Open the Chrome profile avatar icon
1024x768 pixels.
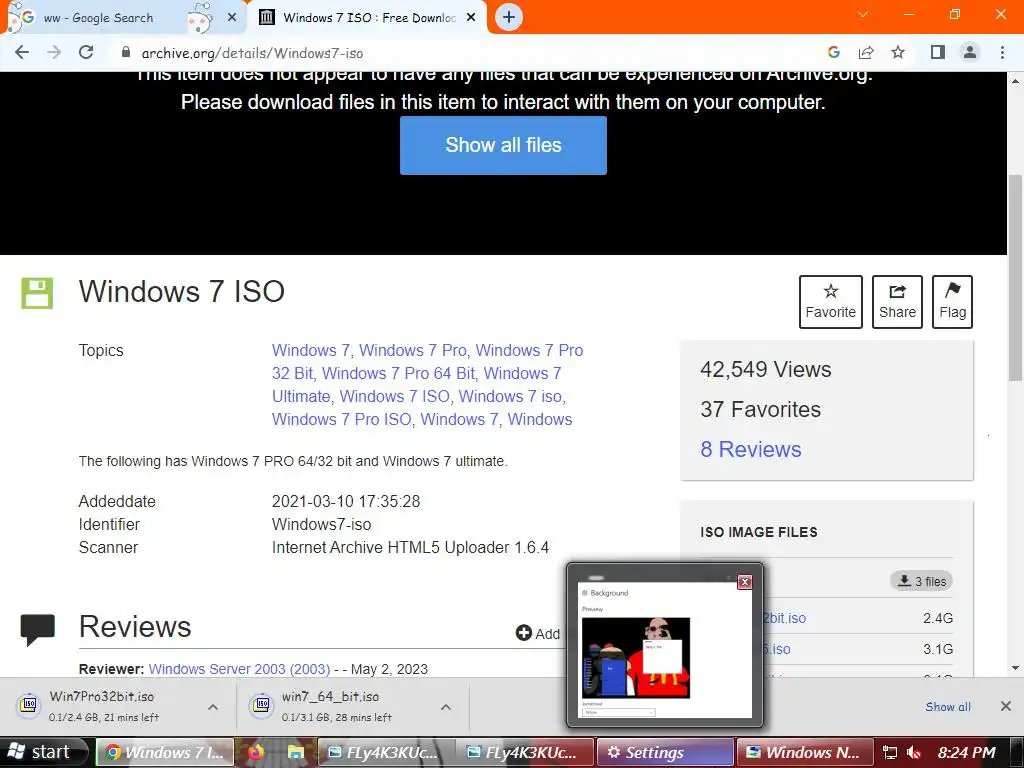(970, 52)
